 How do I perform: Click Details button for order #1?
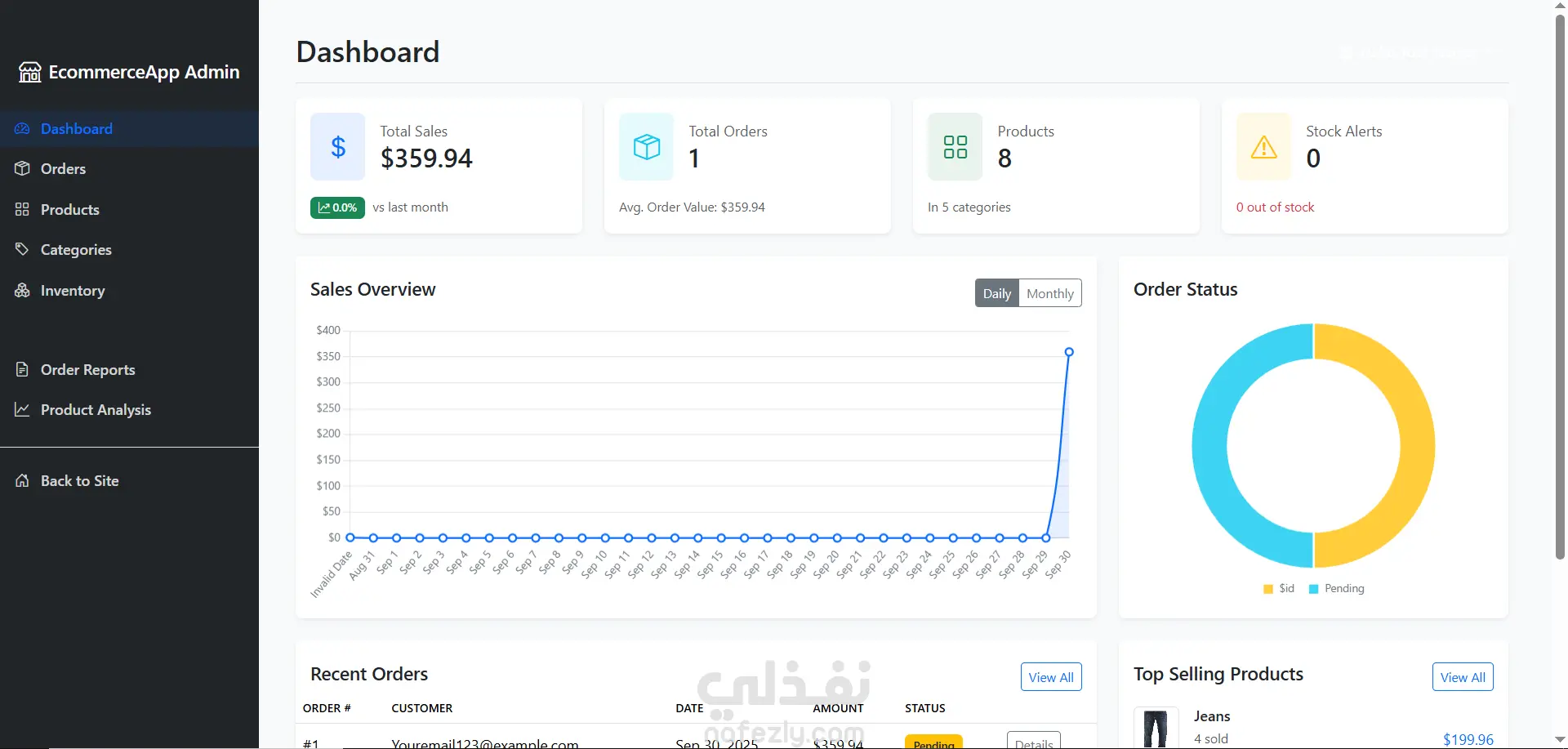point(1034,742)
